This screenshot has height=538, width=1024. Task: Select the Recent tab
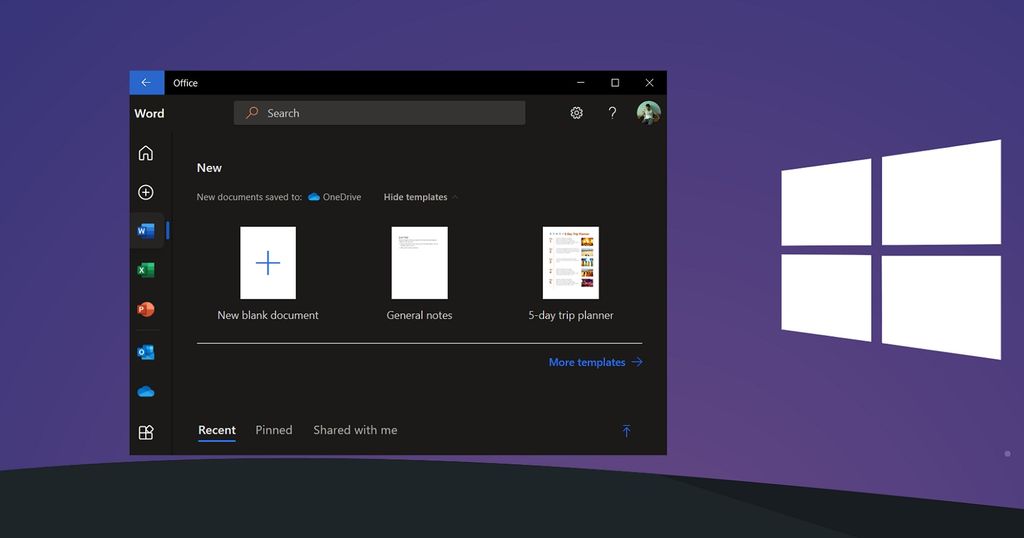tap(217, 430)
